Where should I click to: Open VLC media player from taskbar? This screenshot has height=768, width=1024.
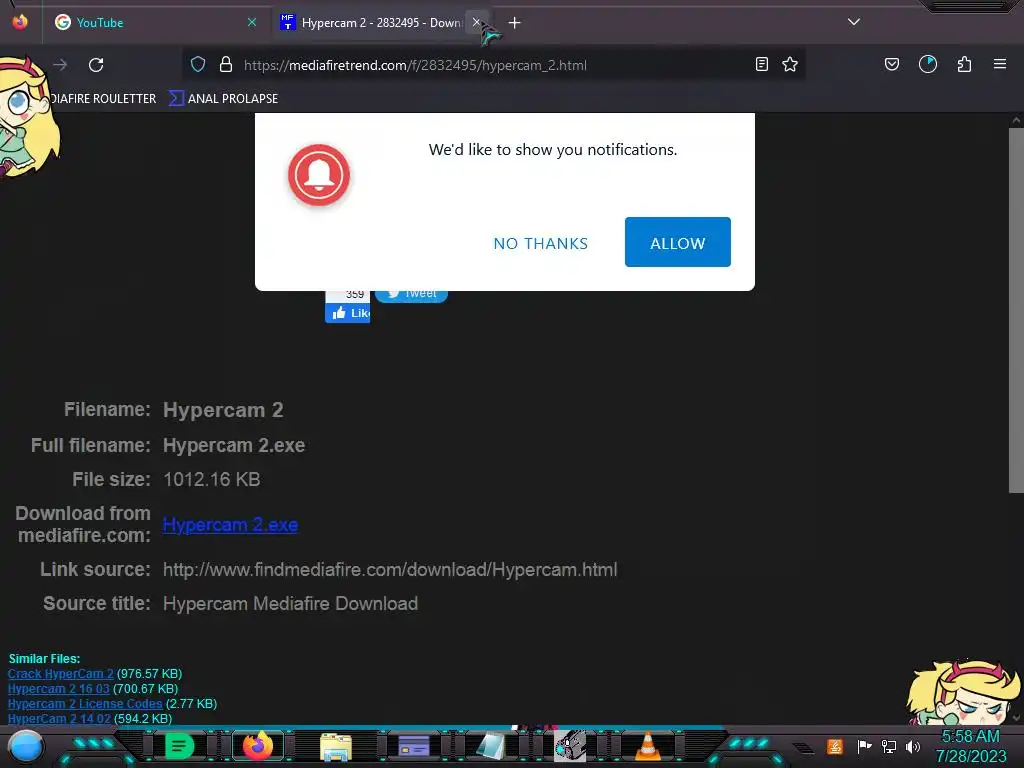[647, 746]
